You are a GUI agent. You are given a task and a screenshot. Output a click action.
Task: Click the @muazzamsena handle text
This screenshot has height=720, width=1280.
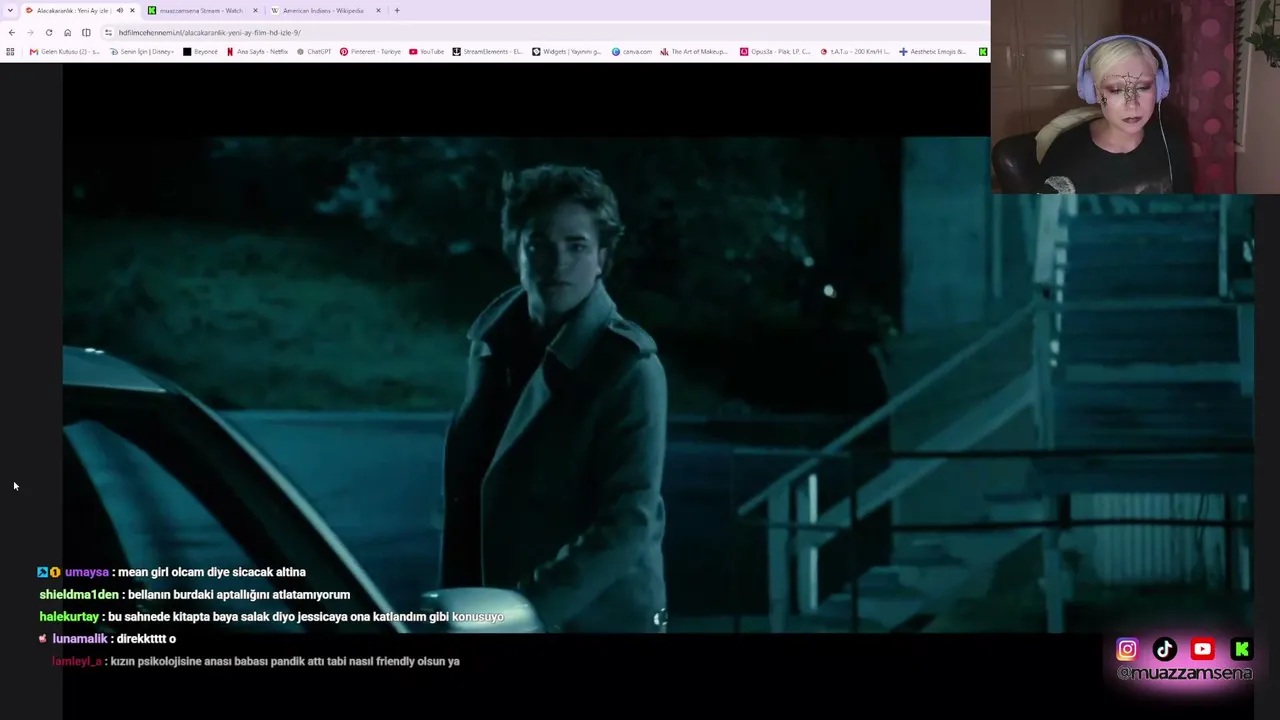click(1184, 674)
